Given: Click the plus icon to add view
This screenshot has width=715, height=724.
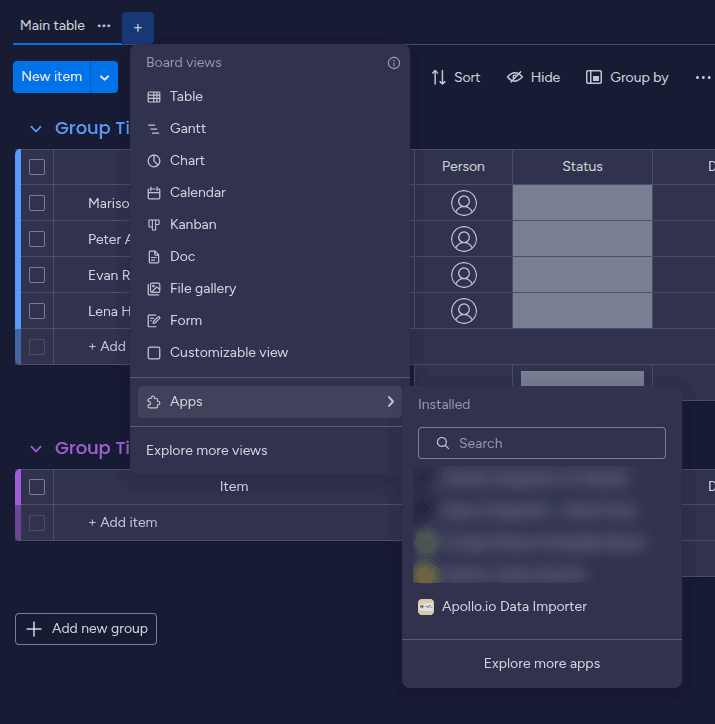Looking at the screenshot, I should (138, 27).
